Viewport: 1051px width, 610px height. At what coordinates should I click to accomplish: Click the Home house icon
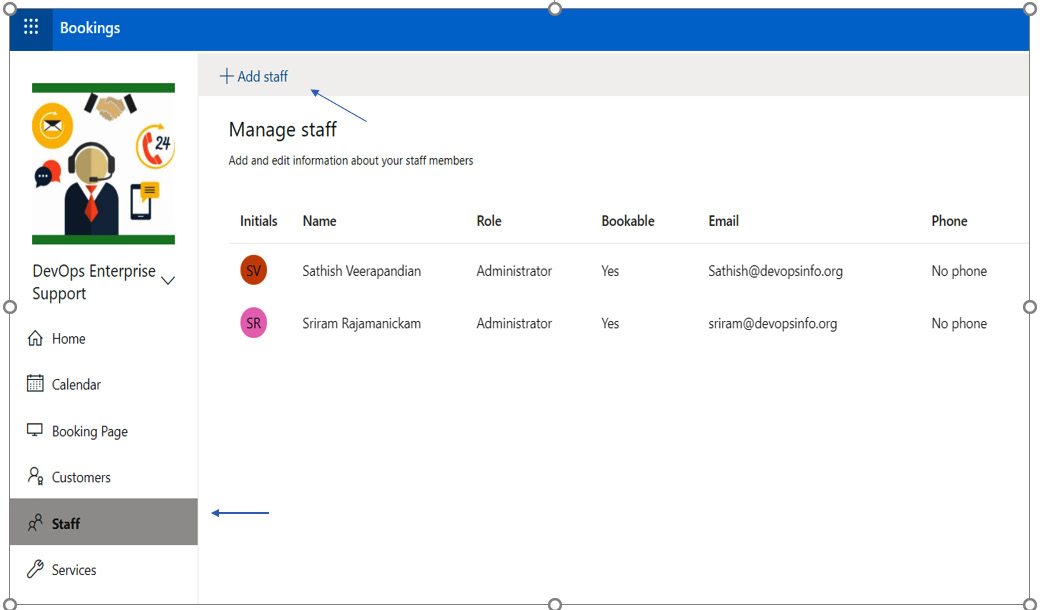[35, 338]
